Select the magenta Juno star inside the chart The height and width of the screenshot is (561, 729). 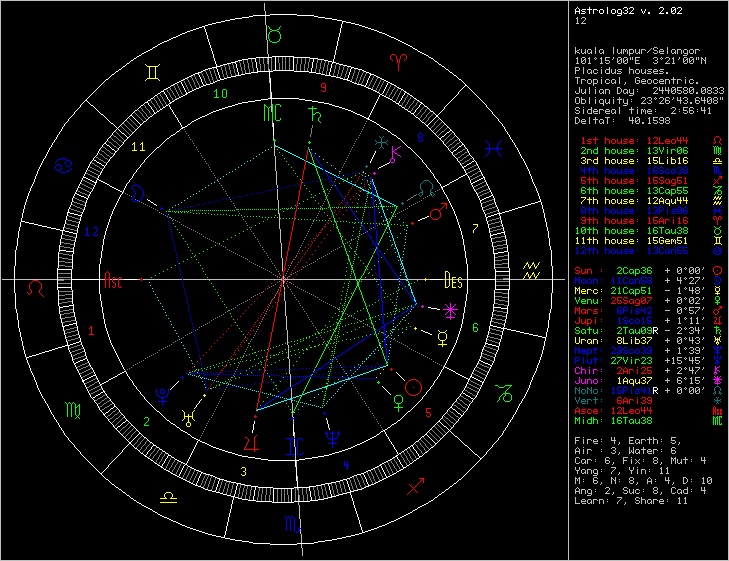click(452, 308)
